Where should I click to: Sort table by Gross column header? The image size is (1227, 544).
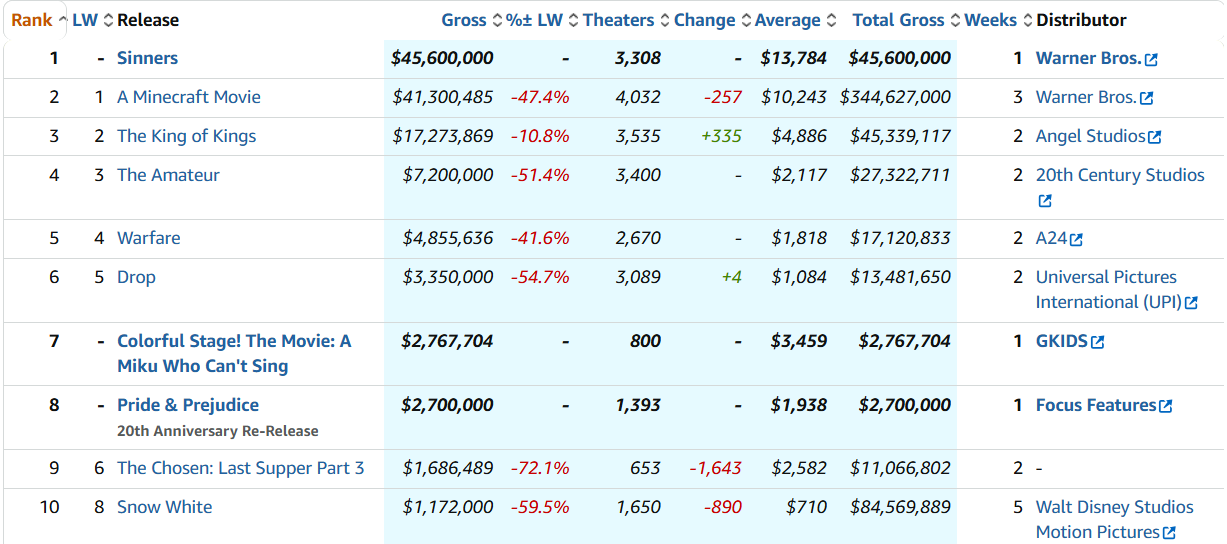coord(464,20)
